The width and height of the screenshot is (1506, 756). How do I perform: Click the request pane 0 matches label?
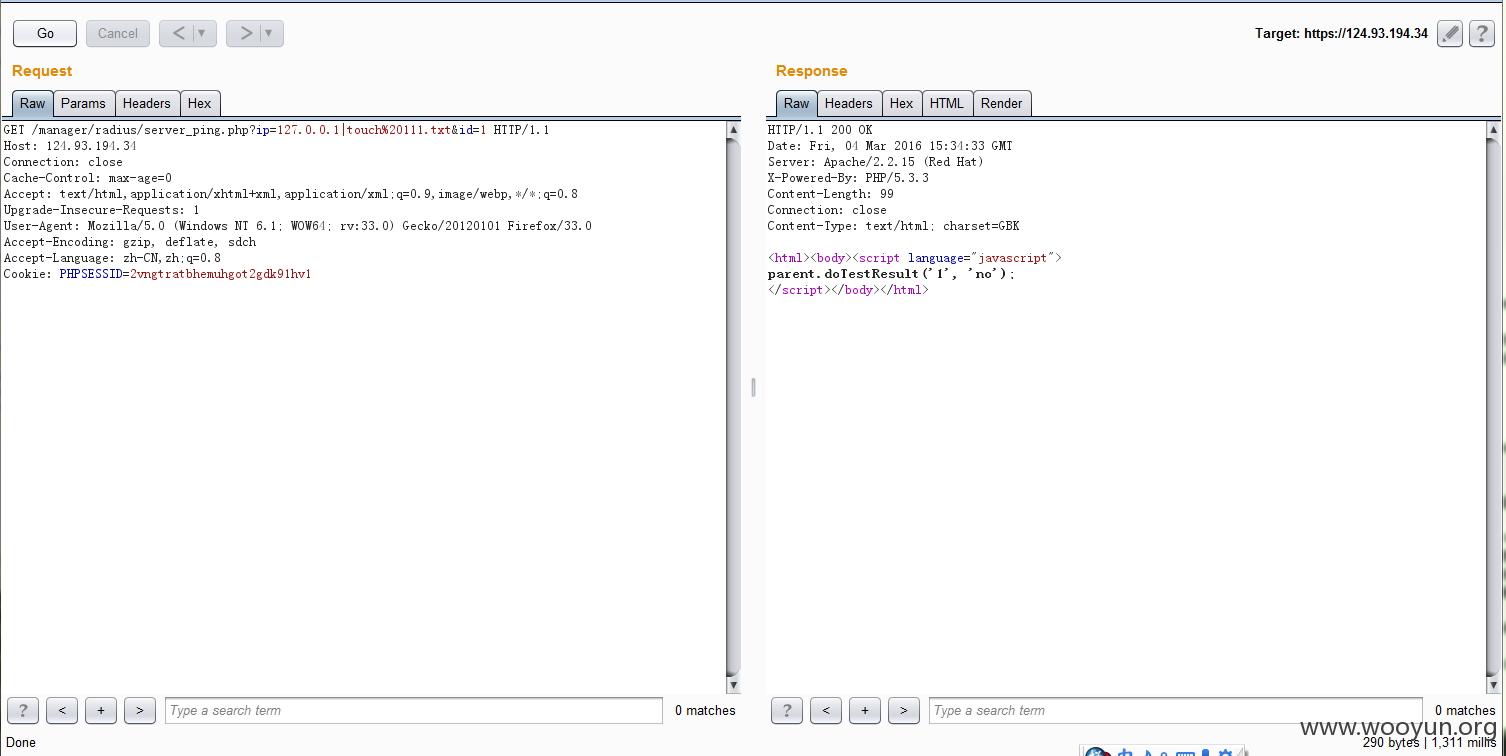click(x=705, y=710)
